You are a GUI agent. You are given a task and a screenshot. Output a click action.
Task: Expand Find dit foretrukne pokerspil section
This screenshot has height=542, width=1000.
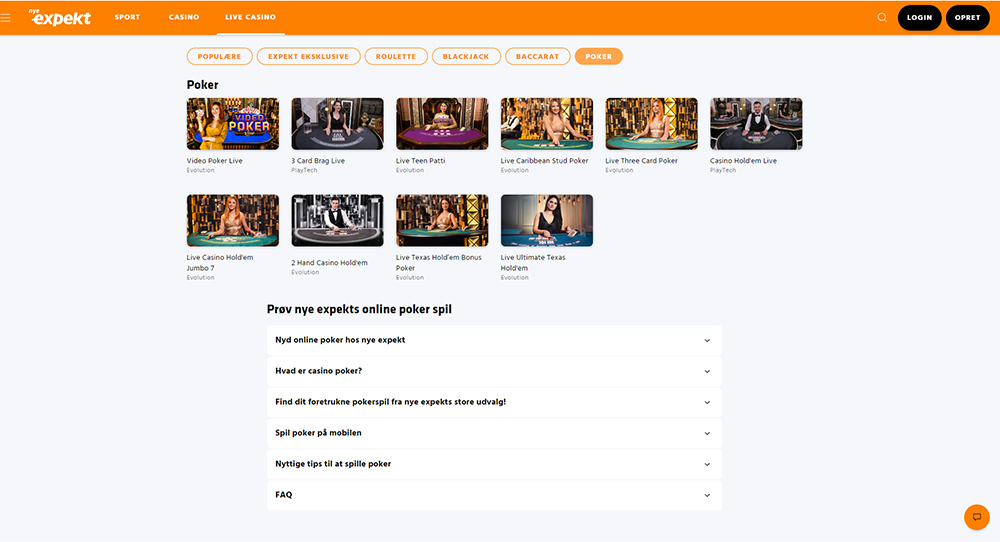[x=494, y=402]
